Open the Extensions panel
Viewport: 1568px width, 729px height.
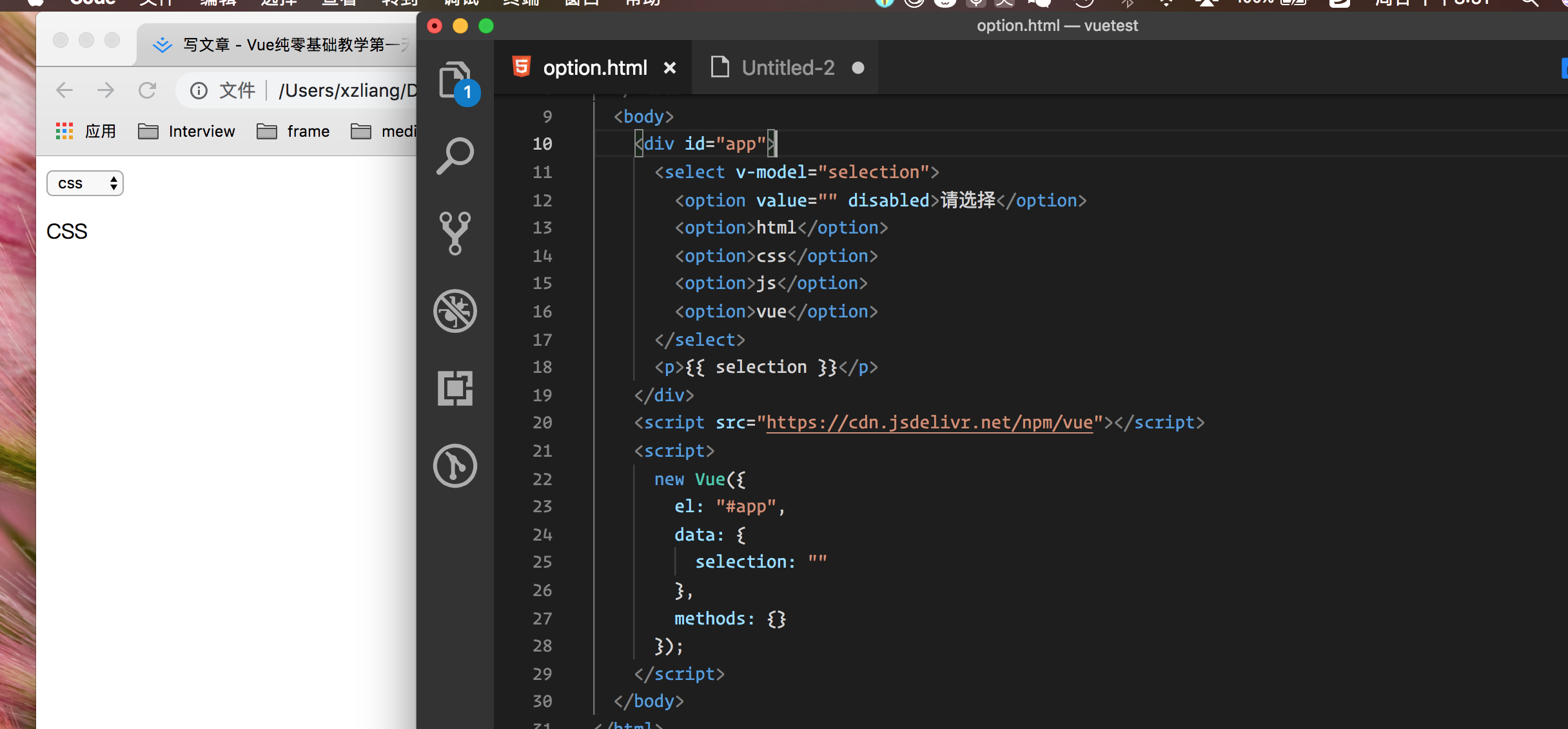click(455, 388)
